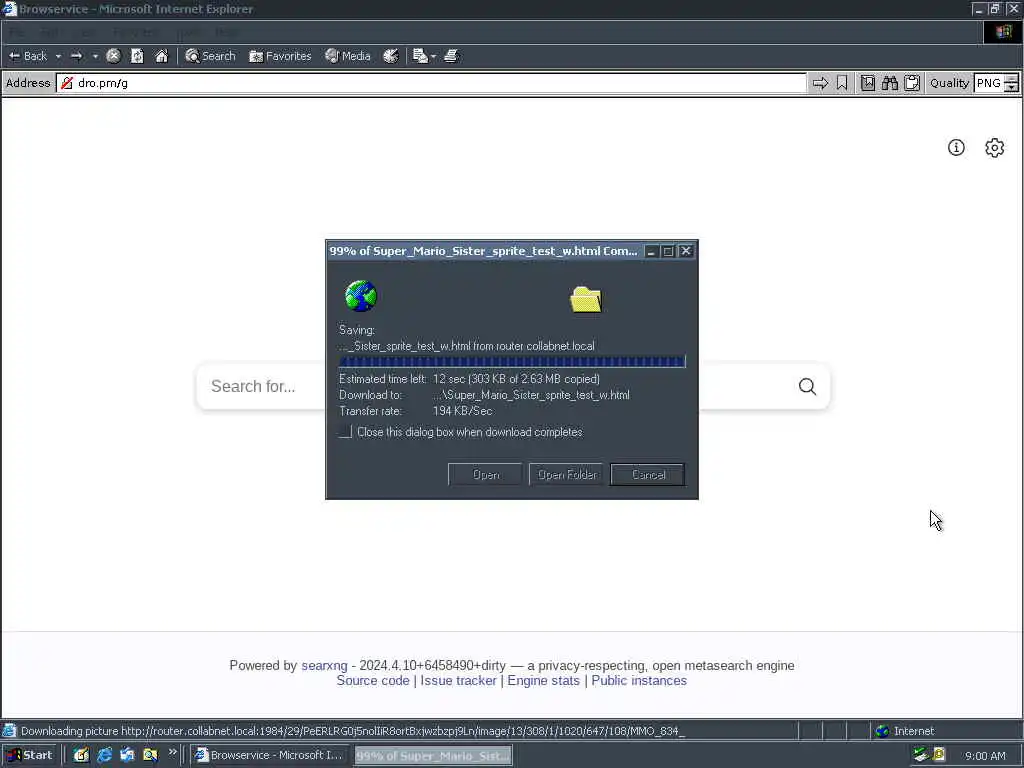Image resolution: width=1024 pixels, height=768 pixels.
Task: Open the Public instances footer link
Action: pos(639,680)
